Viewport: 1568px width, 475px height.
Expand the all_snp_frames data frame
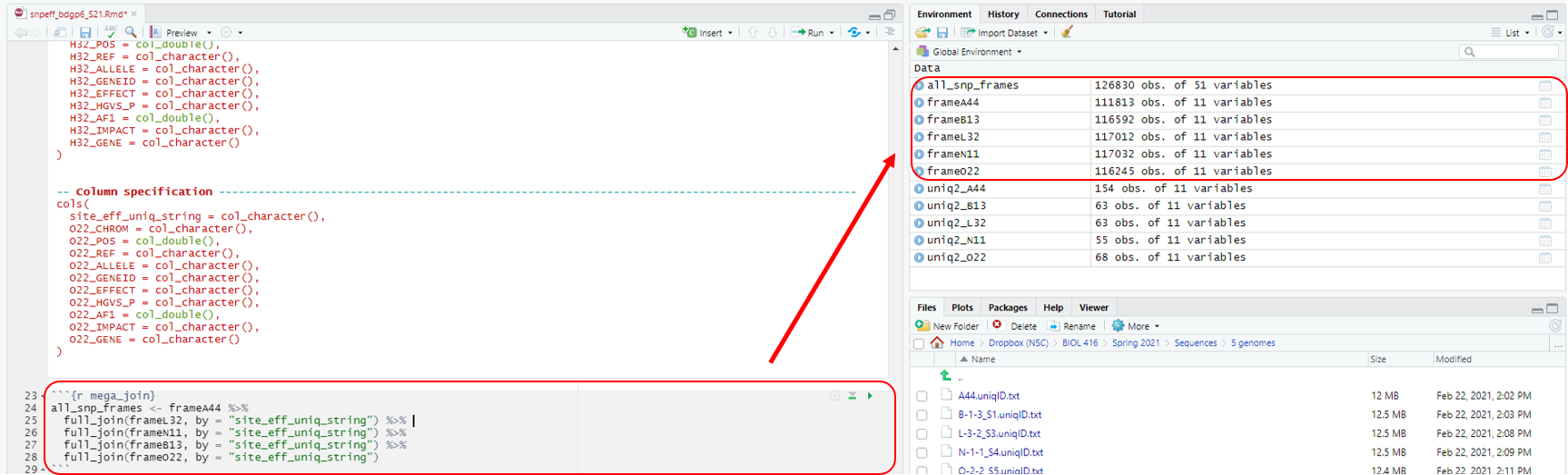[x=920, y=85]
